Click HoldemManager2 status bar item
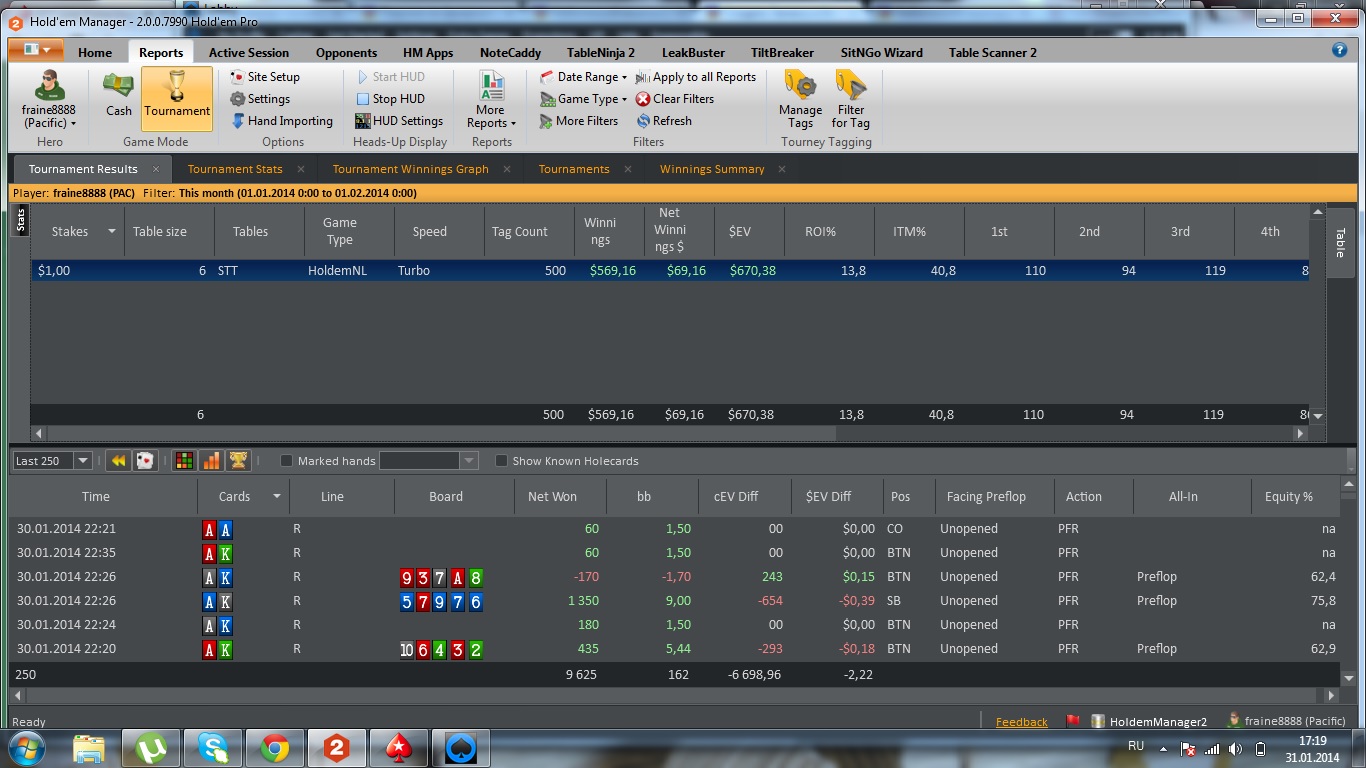1366x768 pixels. coord(1150,721)
